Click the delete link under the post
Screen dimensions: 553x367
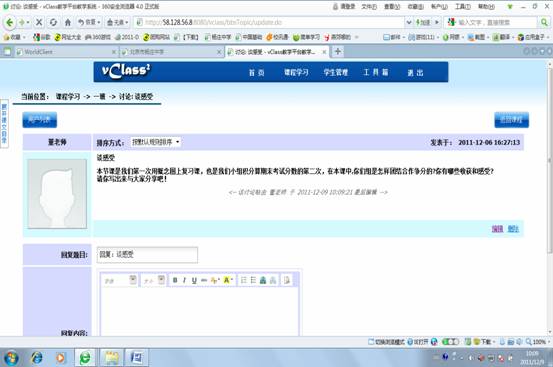point(513,229)
